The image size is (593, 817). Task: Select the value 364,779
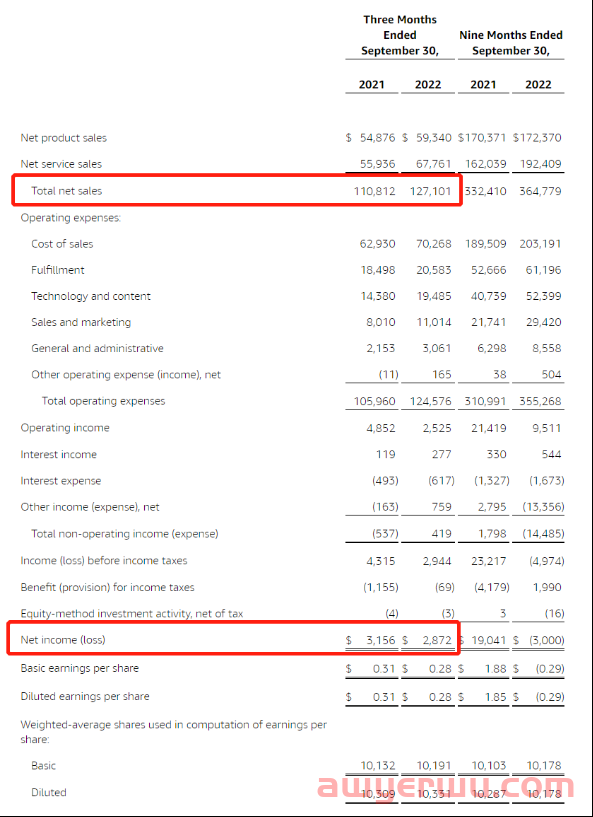[x=540, y=191]
